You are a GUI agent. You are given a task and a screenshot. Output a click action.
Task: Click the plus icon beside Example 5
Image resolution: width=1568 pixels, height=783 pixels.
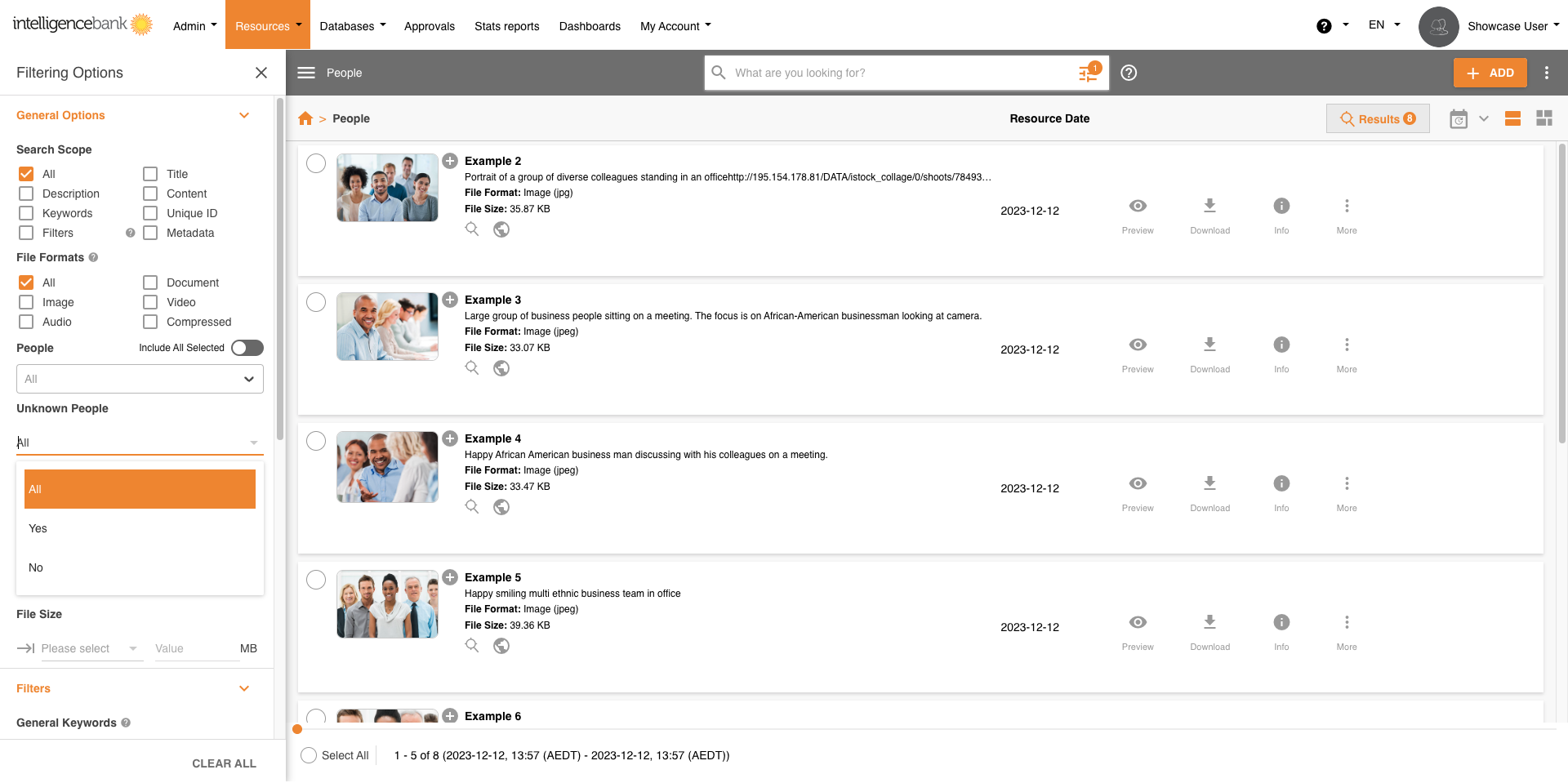coord(450,577)
